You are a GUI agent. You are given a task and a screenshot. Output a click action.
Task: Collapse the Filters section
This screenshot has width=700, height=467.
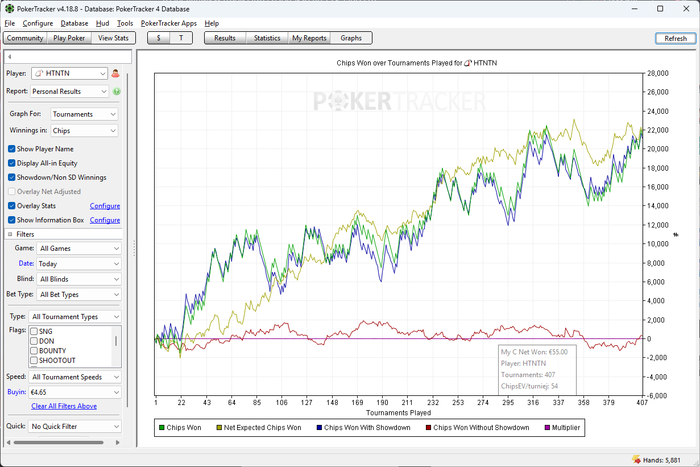[12, 234]
